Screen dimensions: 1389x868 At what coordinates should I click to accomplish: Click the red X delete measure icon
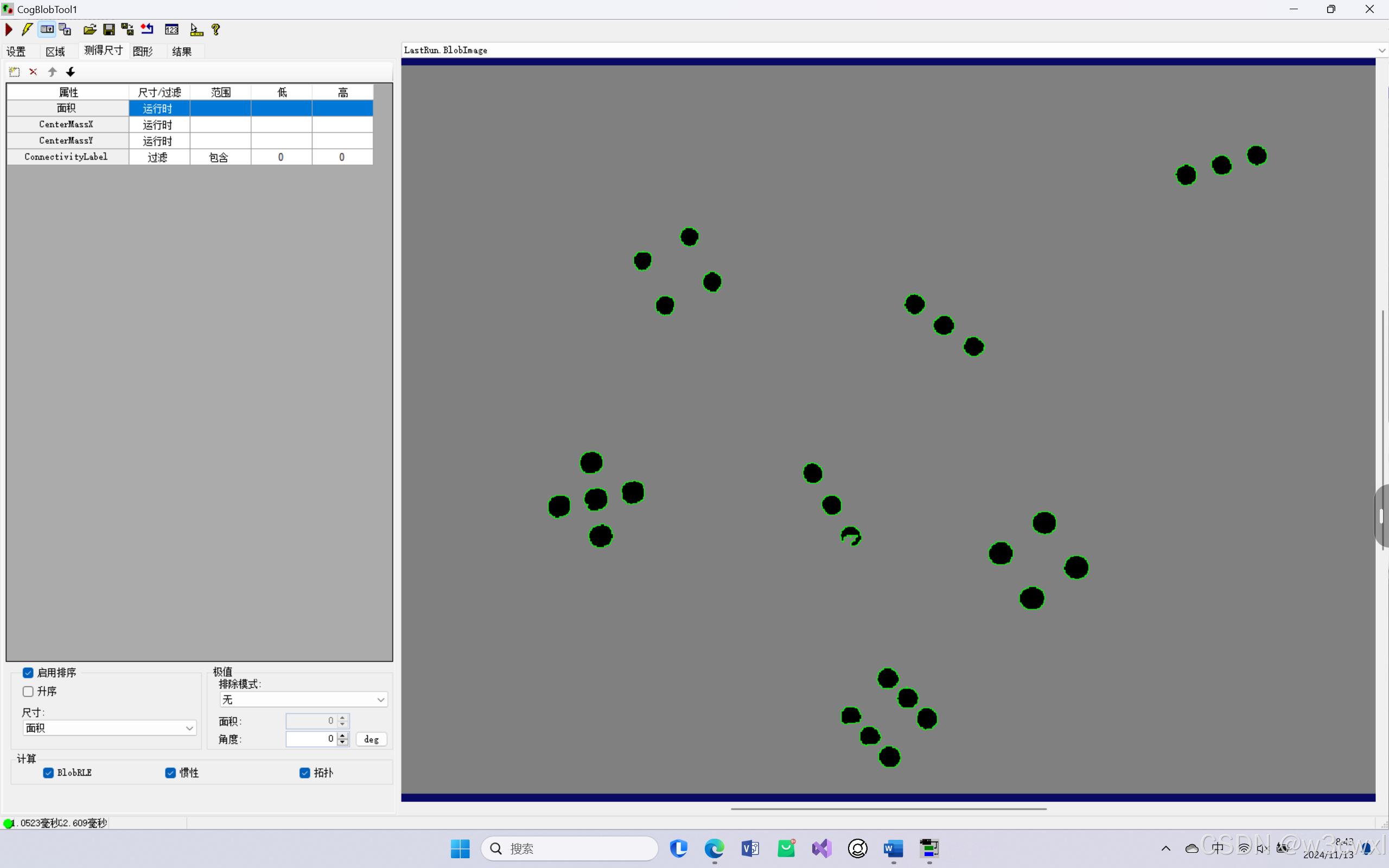point(33,72)
